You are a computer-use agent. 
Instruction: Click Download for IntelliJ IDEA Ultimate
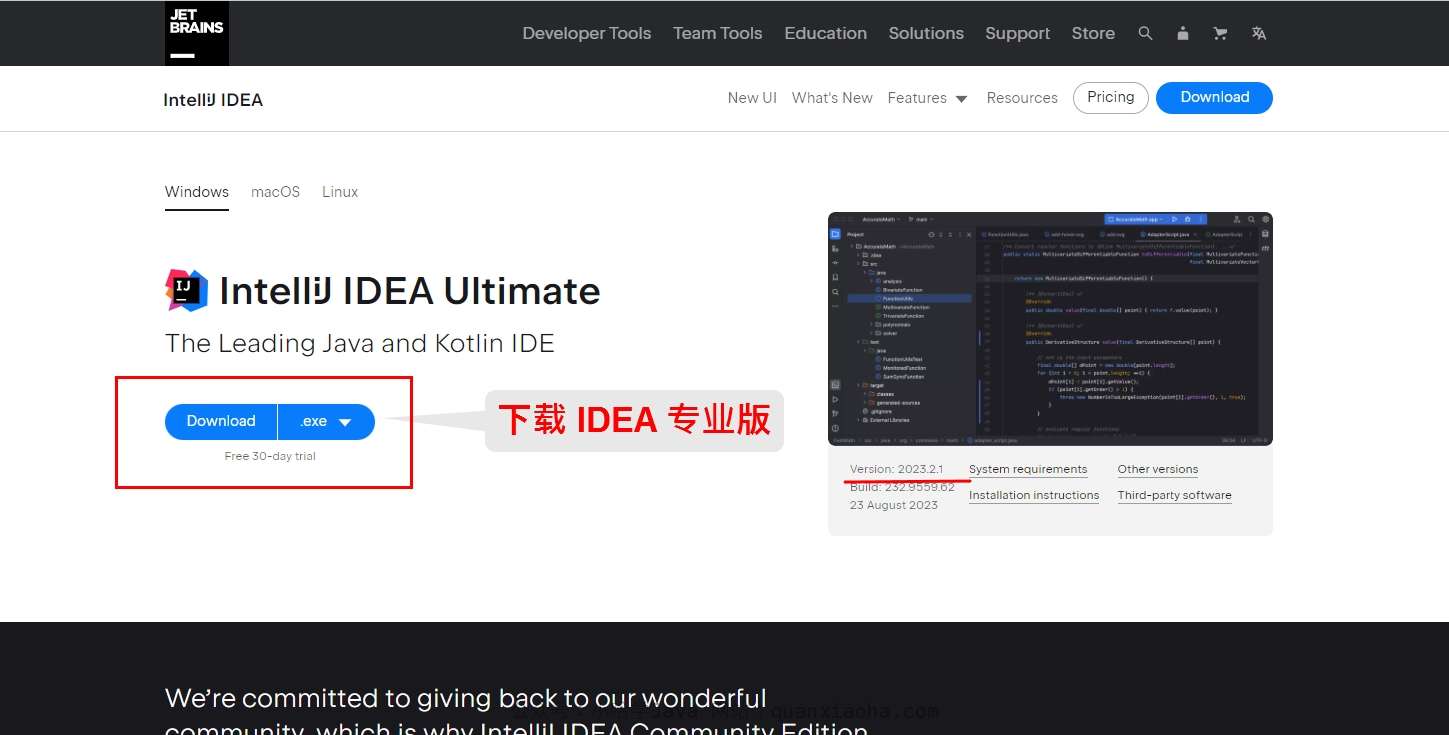pyautogui.click(x=221, y=421)
